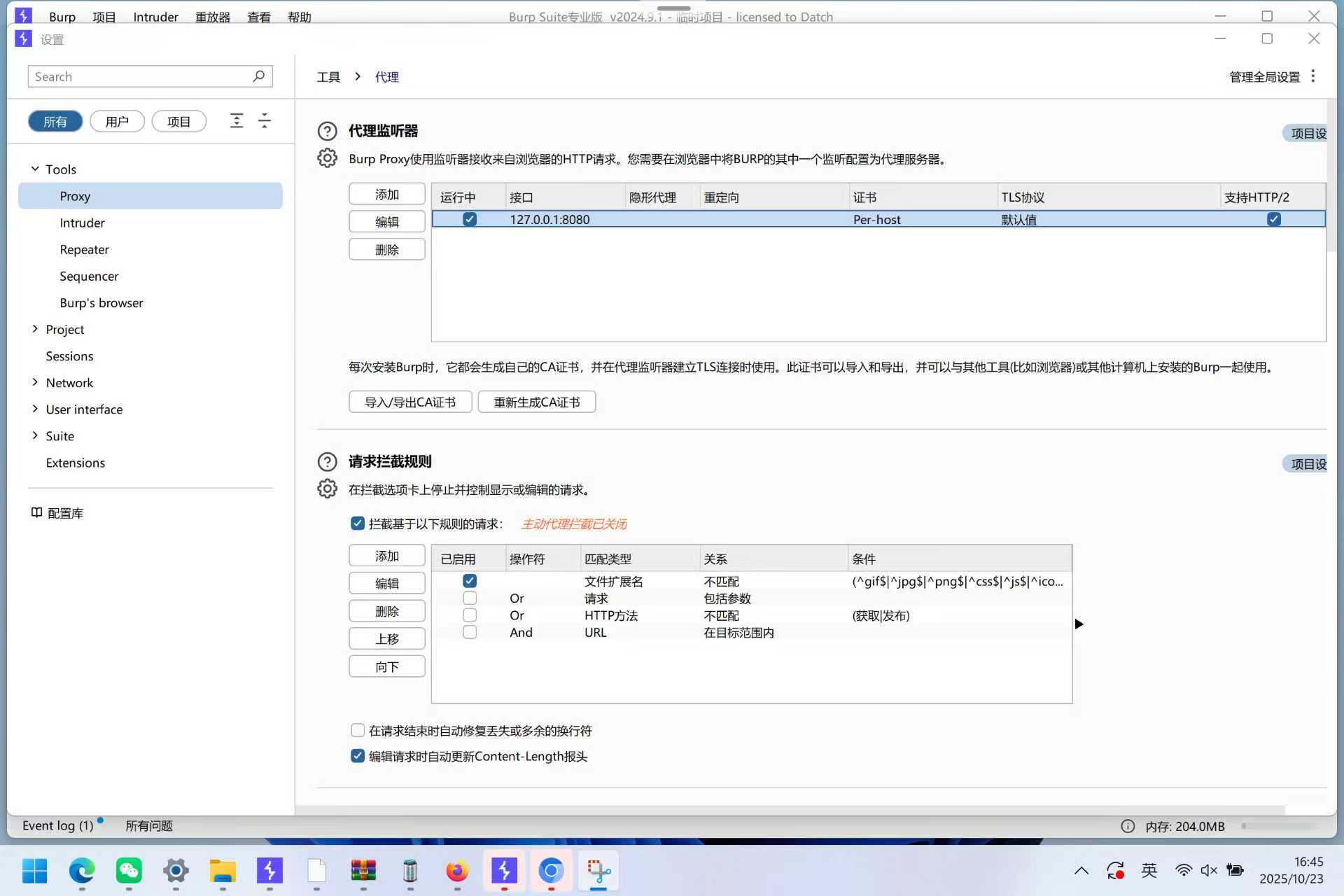Expand the User interface node
Image resolution: width=1344 pixels, height=896 pixels.
35,409
